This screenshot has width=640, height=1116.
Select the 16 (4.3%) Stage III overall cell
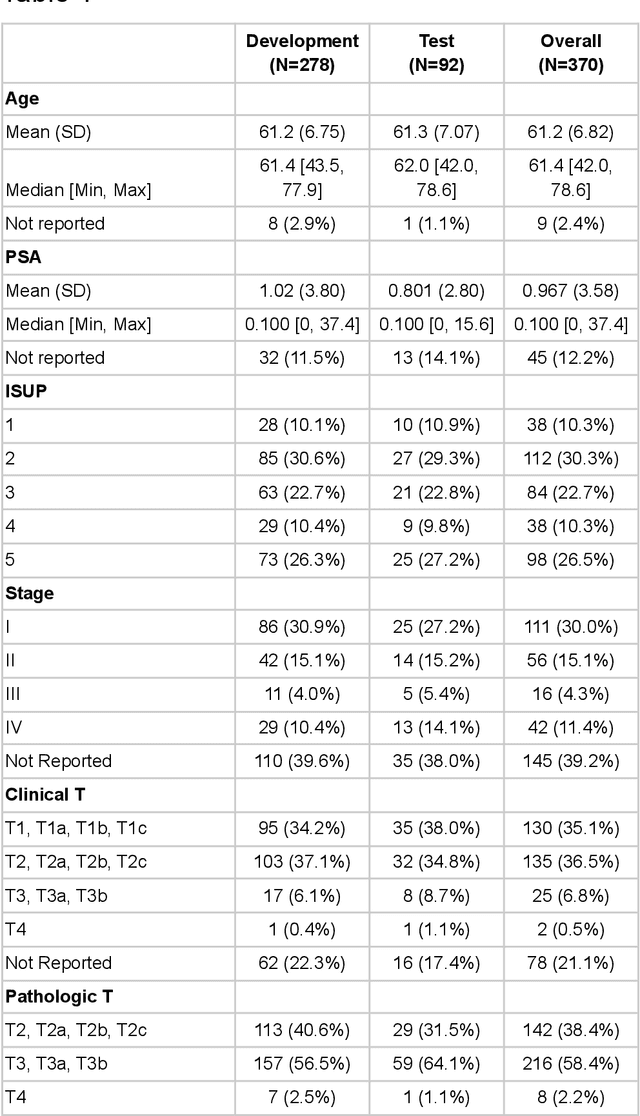(x=570, y=694)
